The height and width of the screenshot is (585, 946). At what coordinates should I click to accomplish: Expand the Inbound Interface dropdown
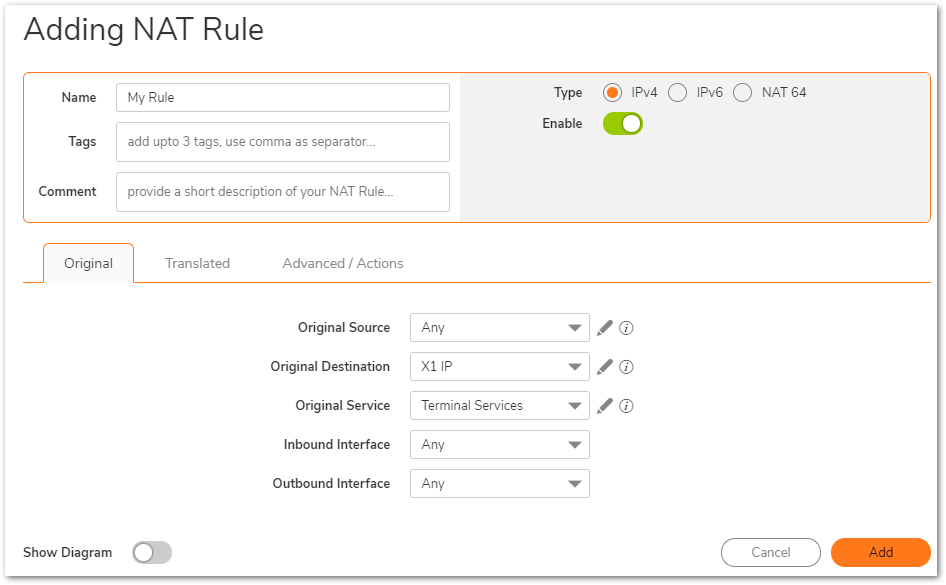(499, 445)
